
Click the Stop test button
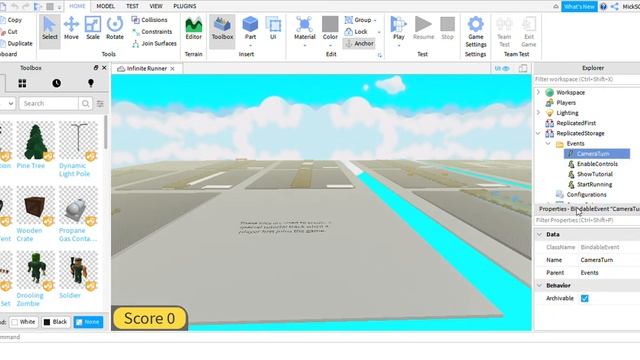point(447,29)
